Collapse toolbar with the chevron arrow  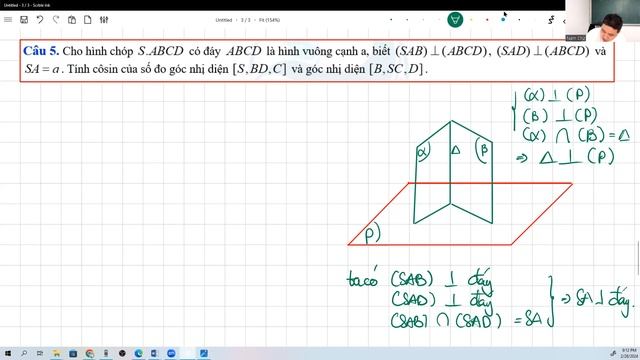click(564, 20)
